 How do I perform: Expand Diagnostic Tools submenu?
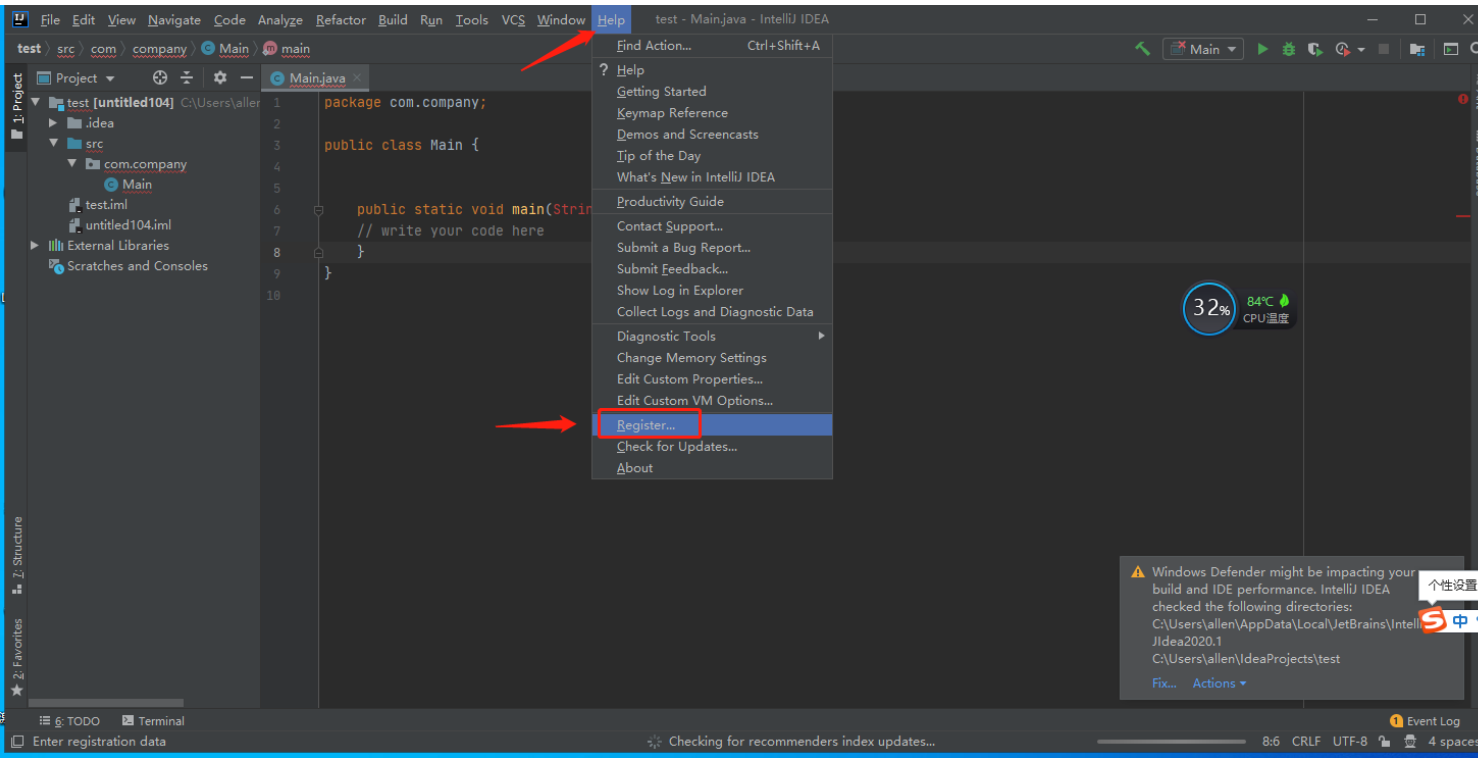click(x=712, y=336)
